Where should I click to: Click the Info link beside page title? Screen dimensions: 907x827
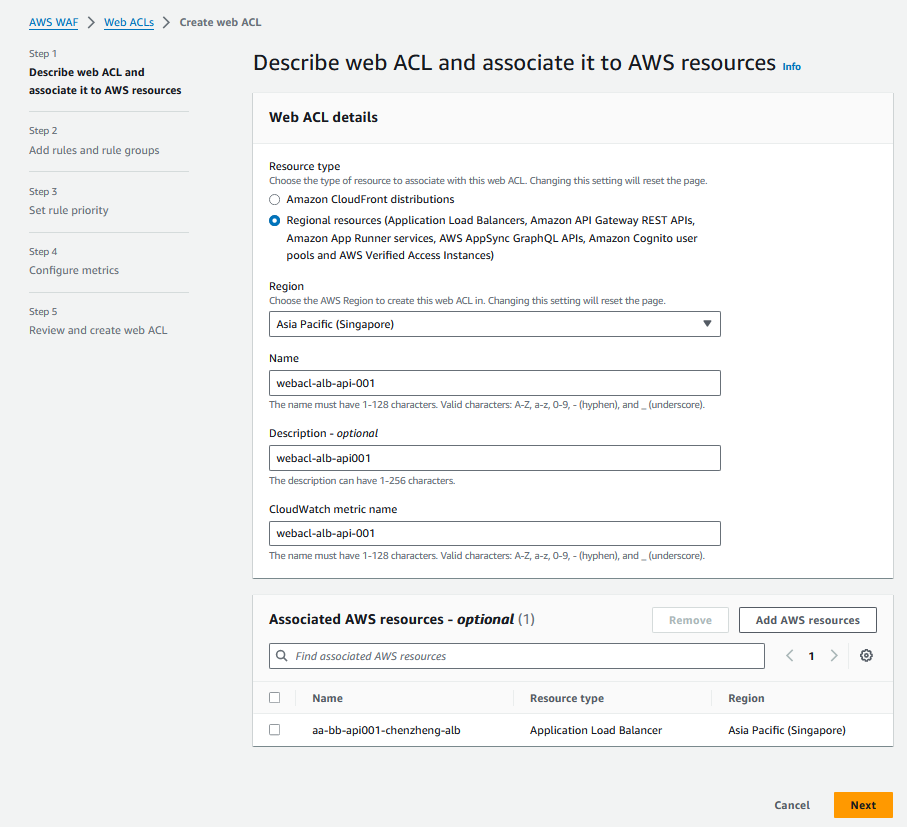(x=791, y=67)
